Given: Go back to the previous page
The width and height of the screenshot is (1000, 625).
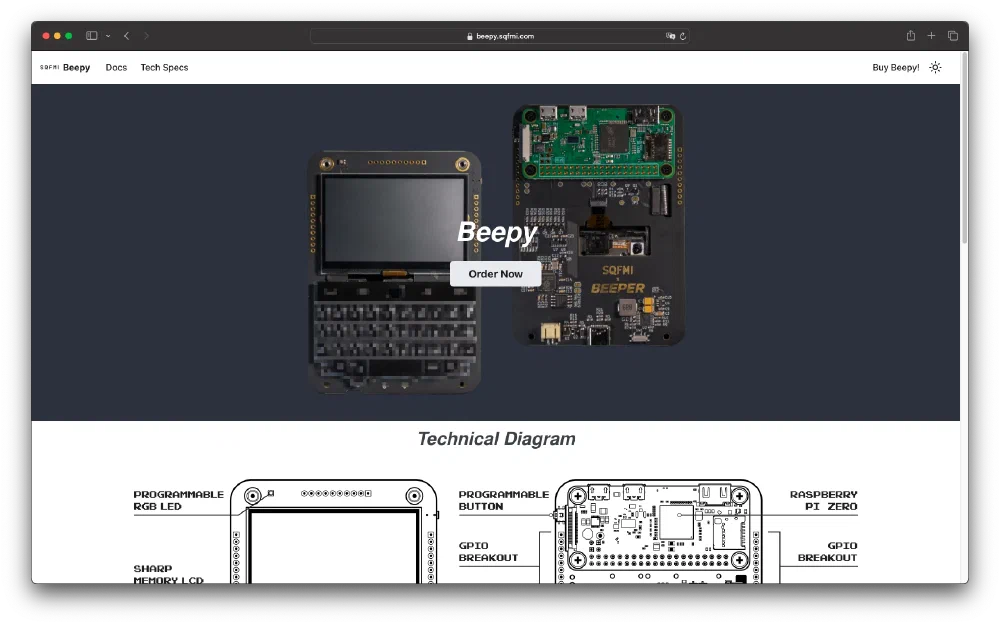Looking at the screenshot, I should (126, 36).
